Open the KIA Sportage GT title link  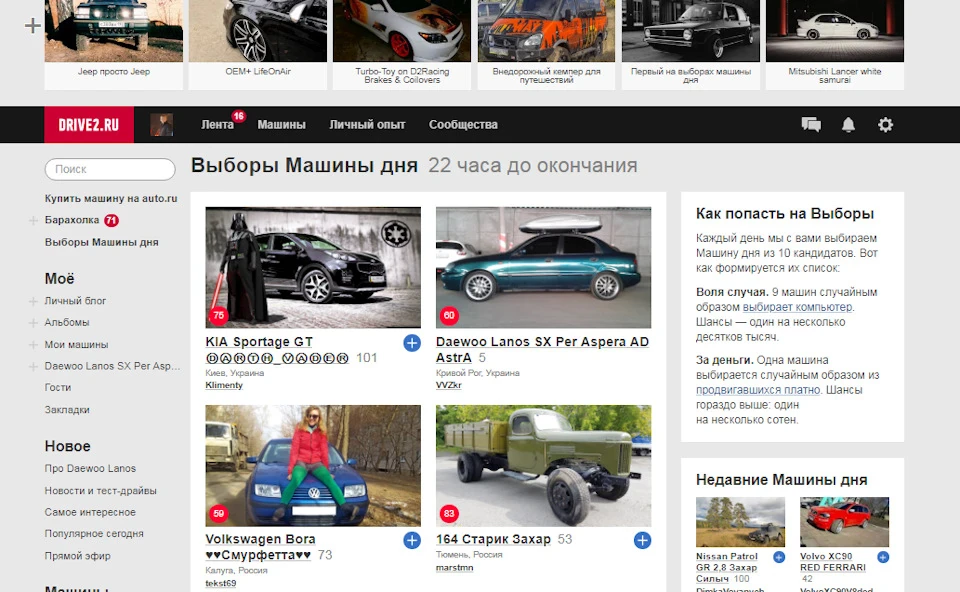(277, 350)
